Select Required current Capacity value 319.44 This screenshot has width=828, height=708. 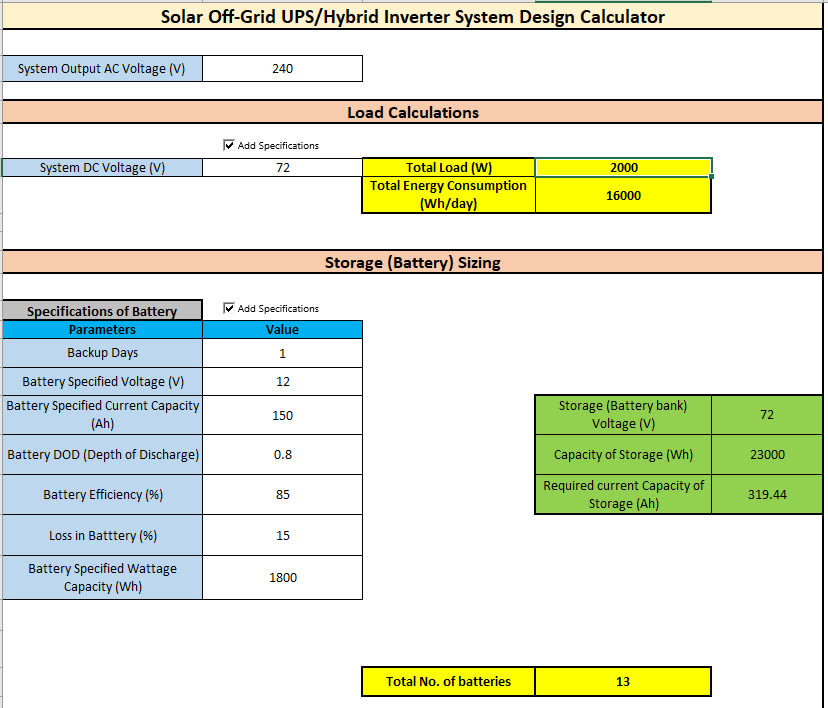pyautogui.click(x=767, y=495)
